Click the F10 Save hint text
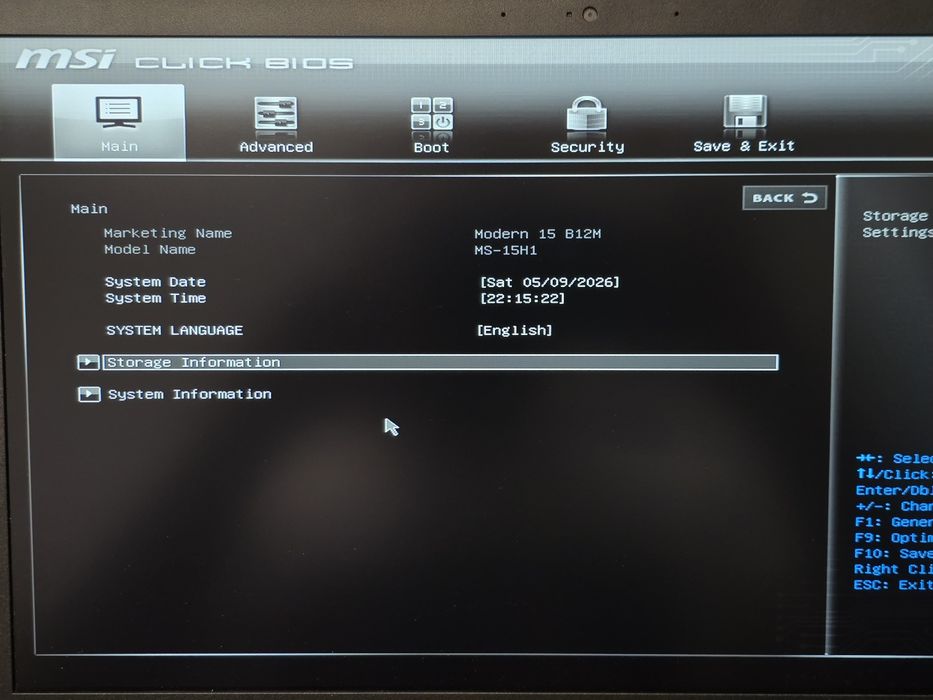 893,554
